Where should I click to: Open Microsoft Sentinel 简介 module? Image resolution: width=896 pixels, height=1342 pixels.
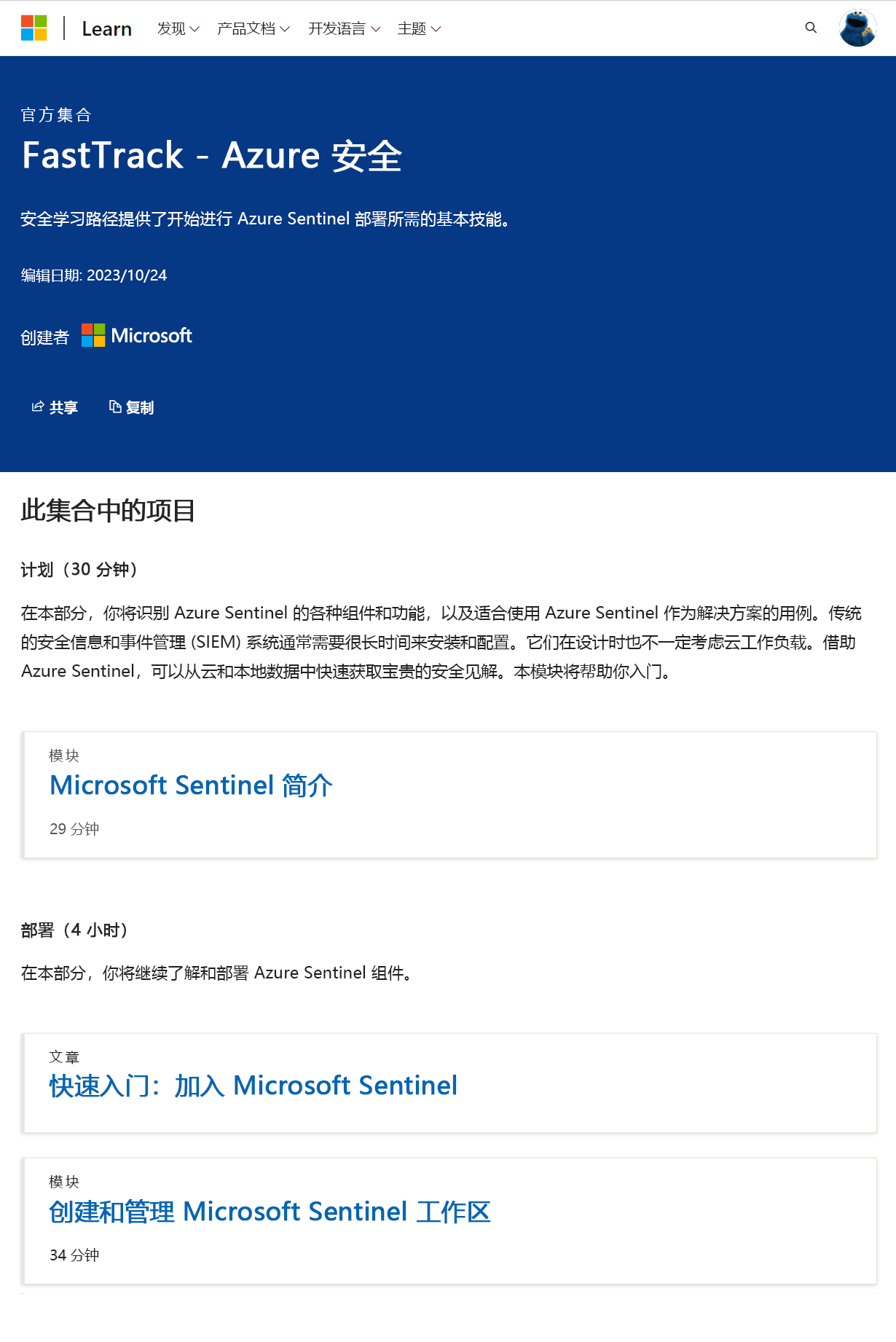[x=191, y=785]
